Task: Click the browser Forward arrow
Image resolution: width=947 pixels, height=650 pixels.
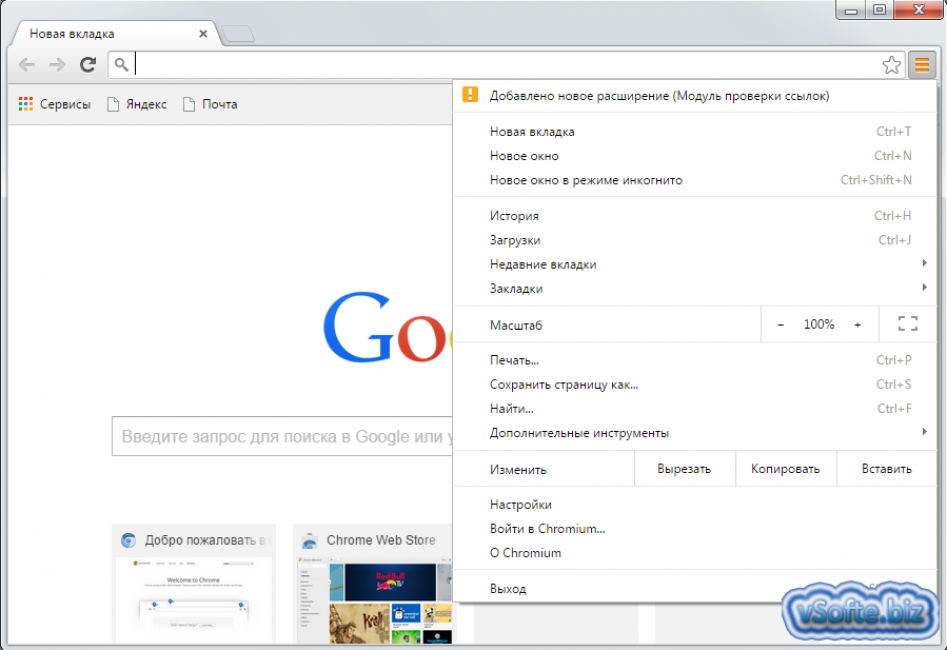Action: coord(57,65)
